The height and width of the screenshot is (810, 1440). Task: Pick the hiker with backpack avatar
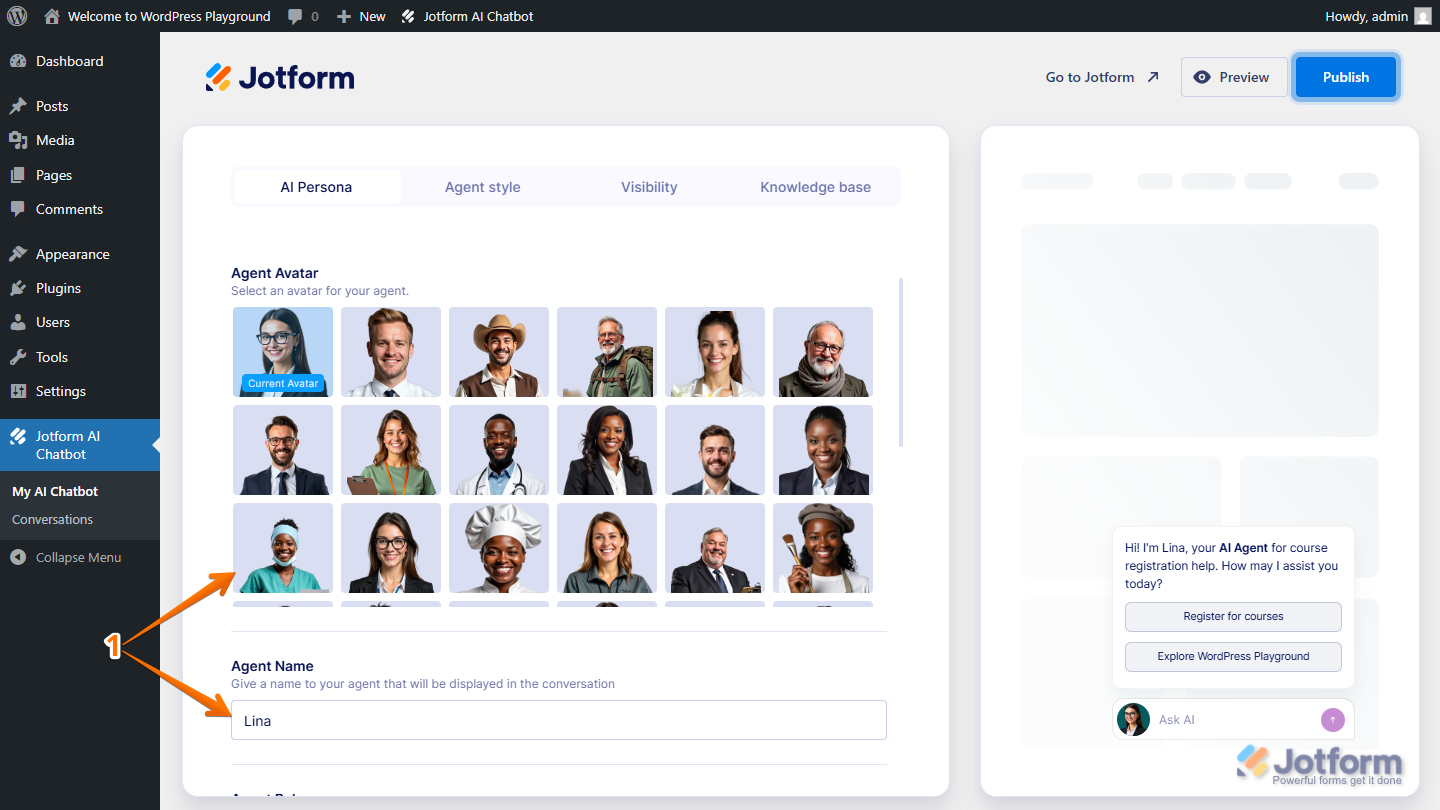click(607, 352)
